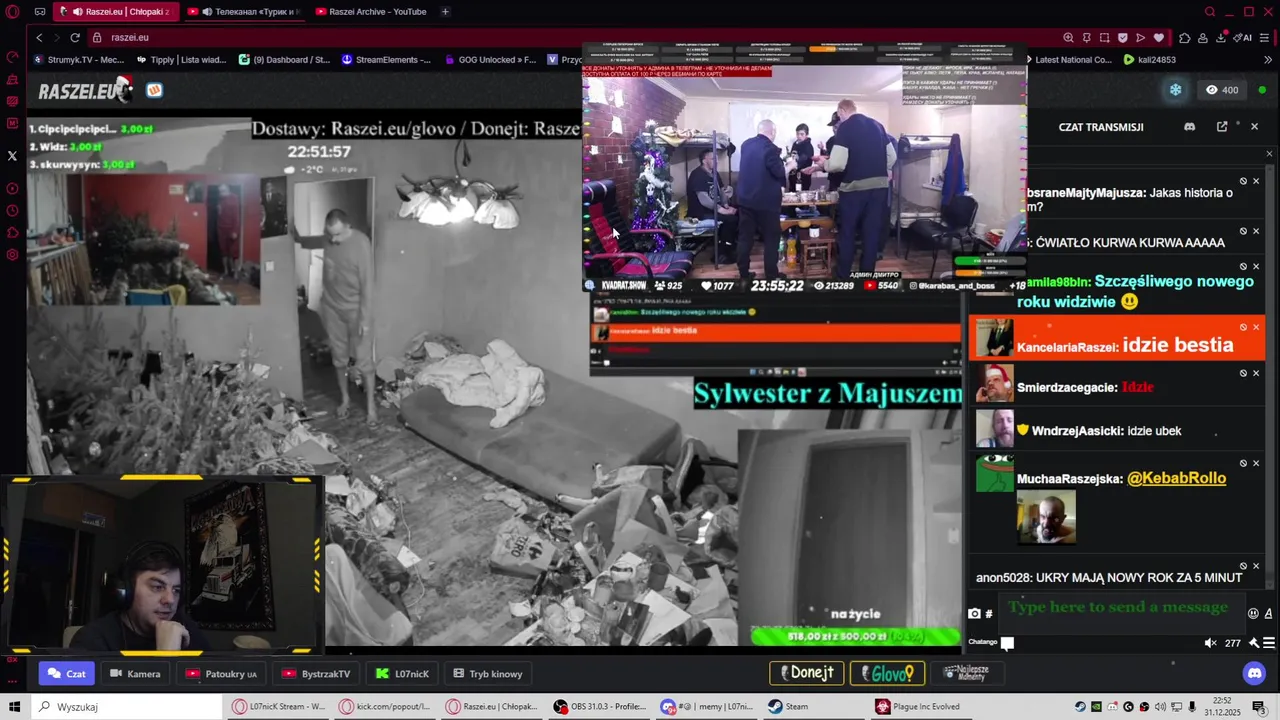
Task: Open the Discord icon in chat header
Action: [1189, 127]
